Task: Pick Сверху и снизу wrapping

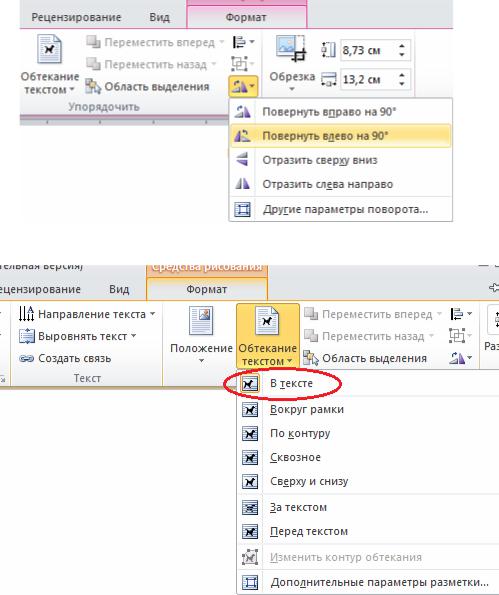Action: [368, 482]
